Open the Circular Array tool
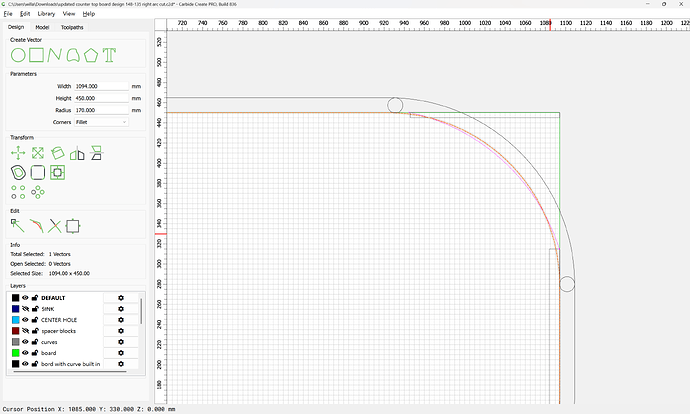Image resolution: width=690 pixels, height=414 pixels. pyautogui.click(x=37, y=191)
